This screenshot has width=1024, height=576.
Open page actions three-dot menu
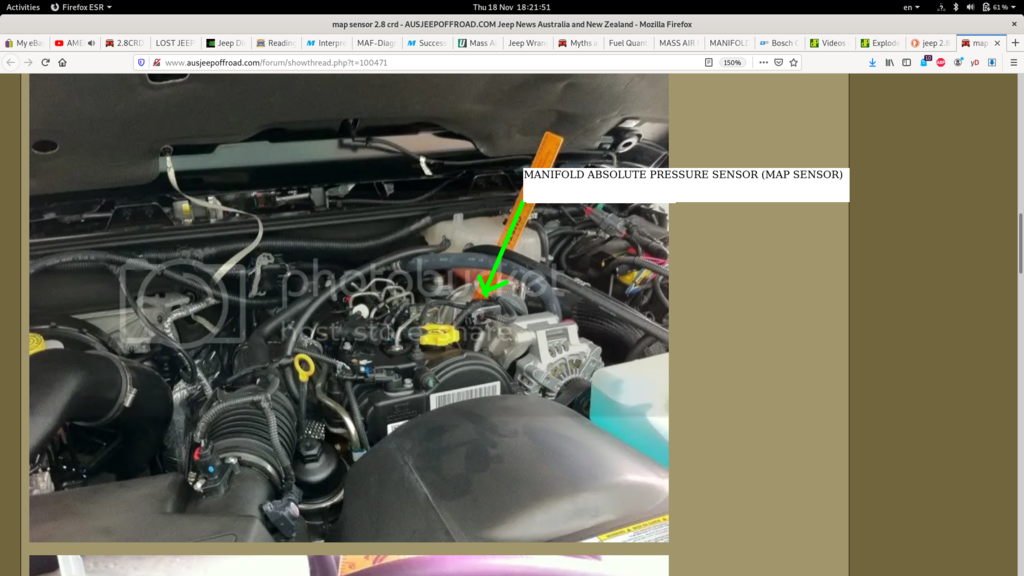pyautogui.click(x=763, y=63)
